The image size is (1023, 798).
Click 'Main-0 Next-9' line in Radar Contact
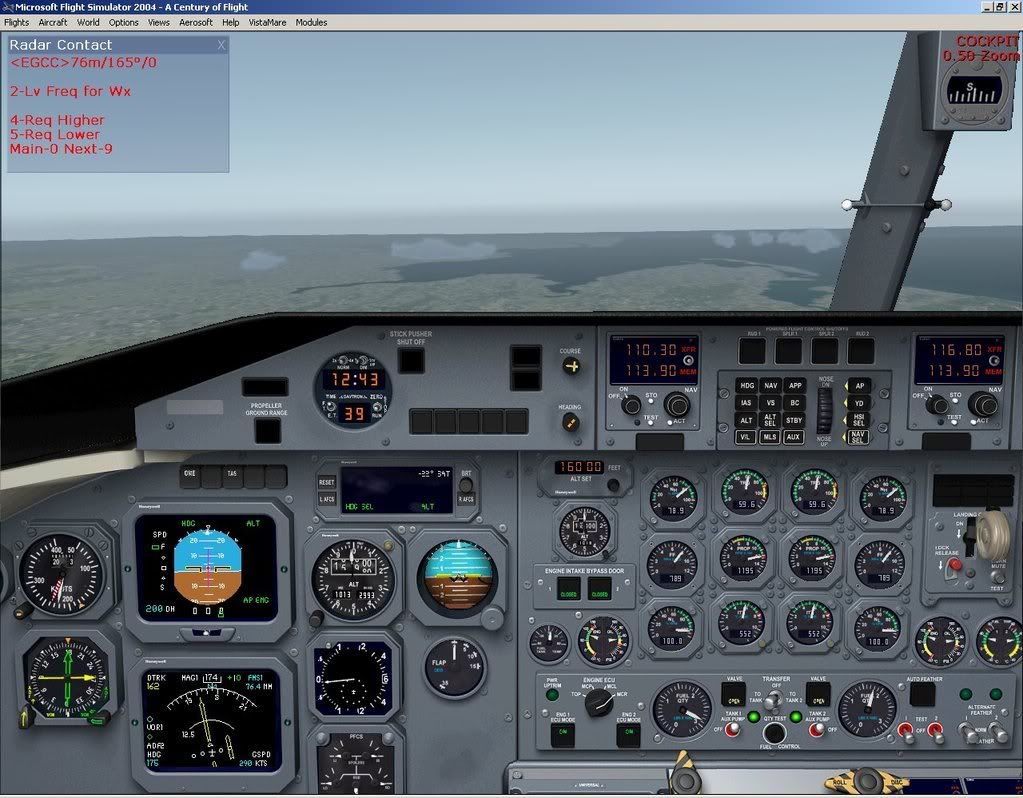point(61,149)
